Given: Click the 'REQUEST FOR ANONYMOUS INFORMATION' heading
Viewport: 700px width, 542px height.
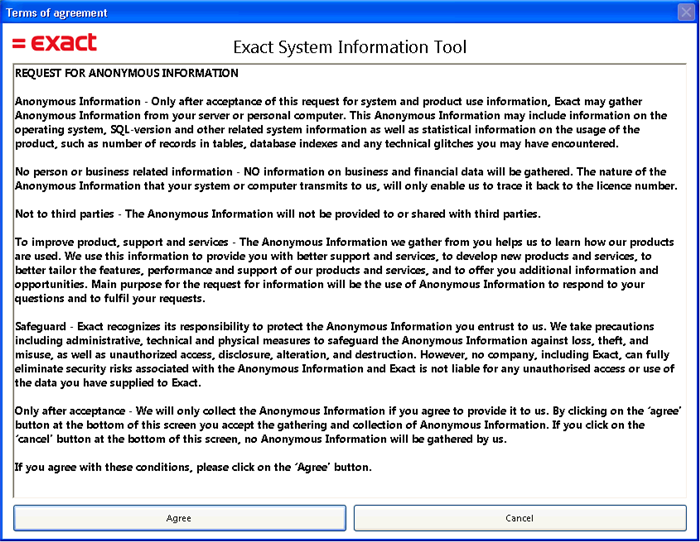Looking at the screenshot, I should [127, 73].
